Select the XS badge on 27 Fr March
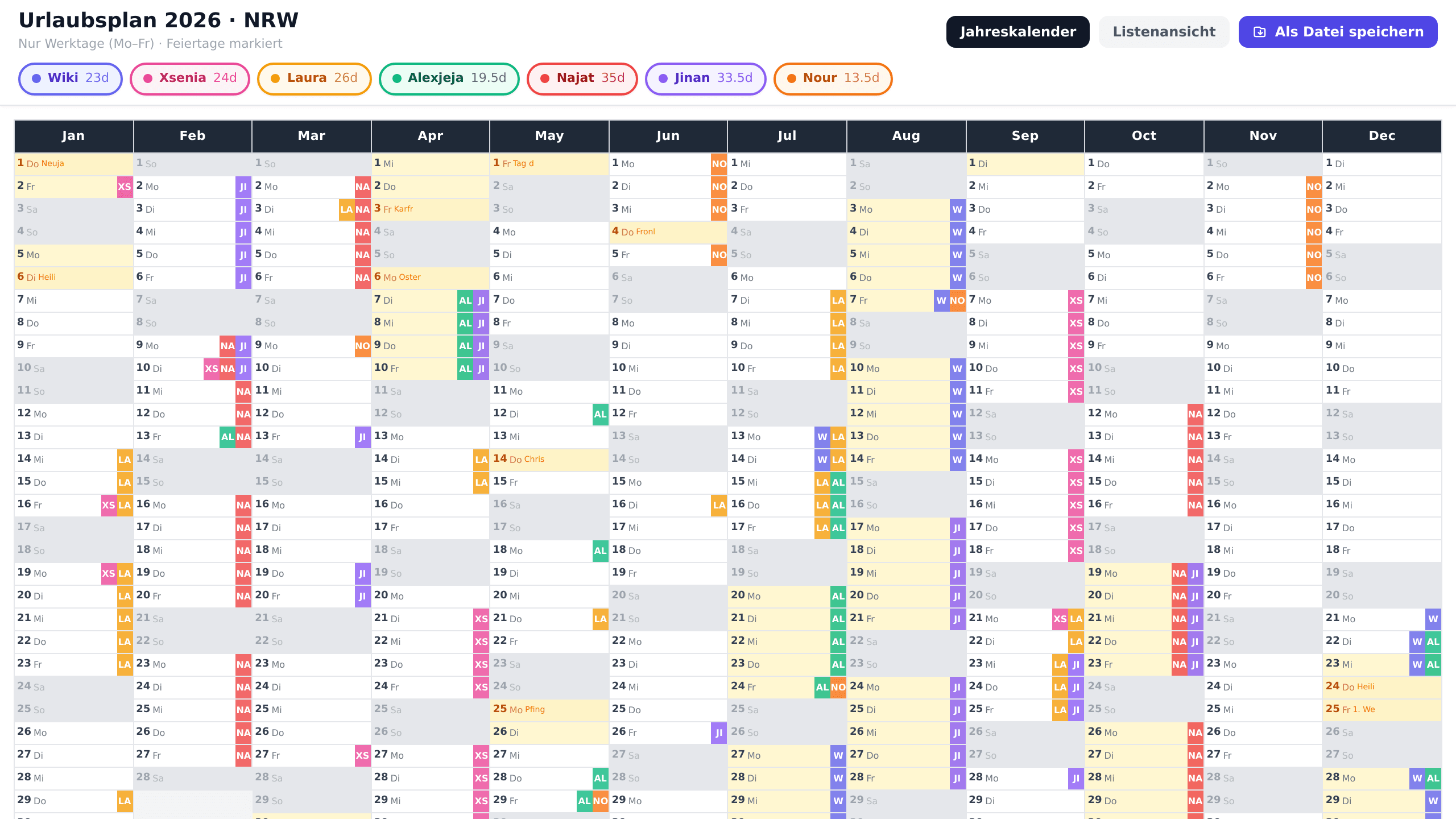 pyautogui.click(x=362, y=755)
